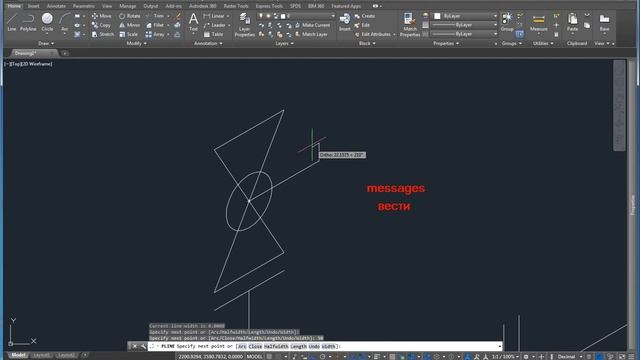Image resolution: width=640 pixels, height=360 pixels.
Task: Open the Express Tools ribbon tab
Action: click(269, 6)
